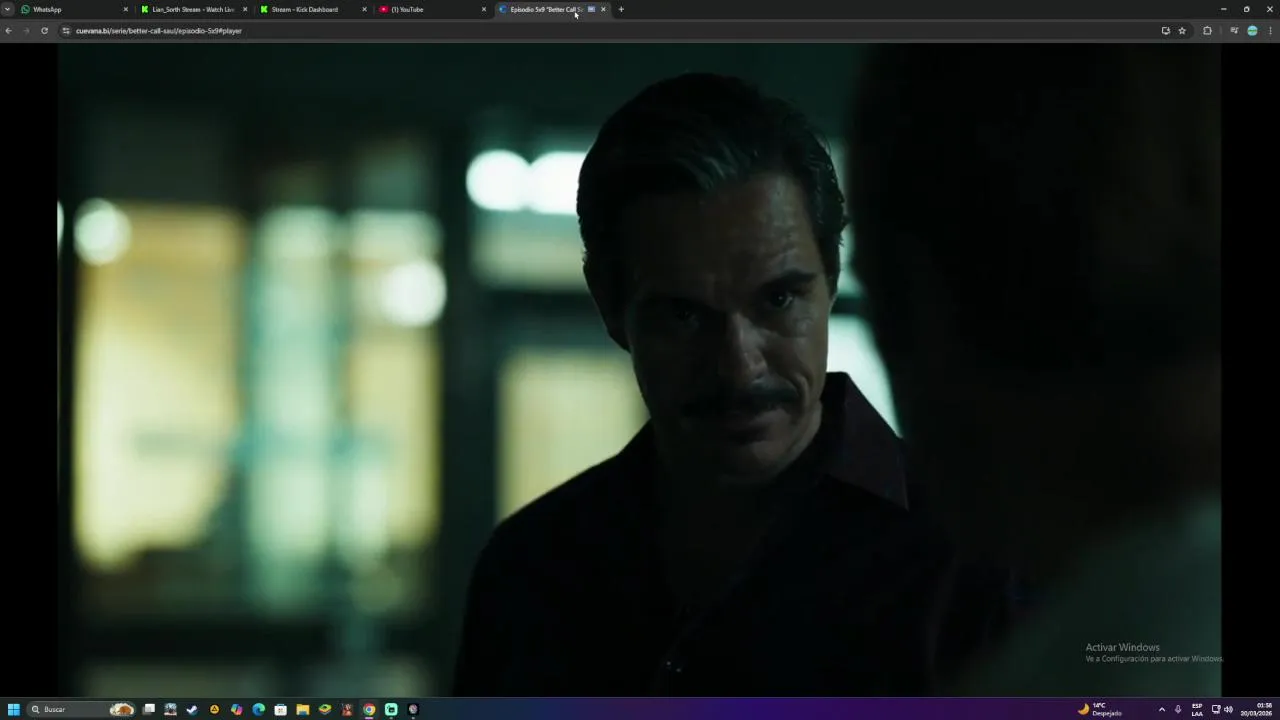
Task: Bookmark this page with the star icon
Action: 1182,31
